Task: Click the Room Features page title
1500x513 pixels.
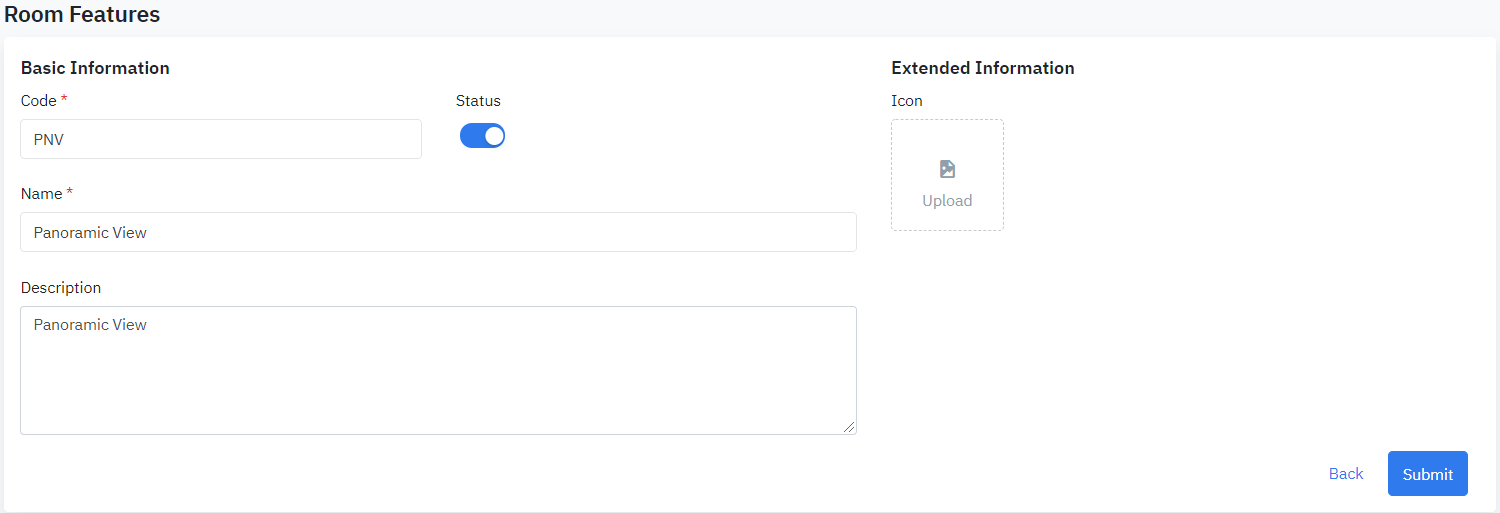Action: click(82, 15)
